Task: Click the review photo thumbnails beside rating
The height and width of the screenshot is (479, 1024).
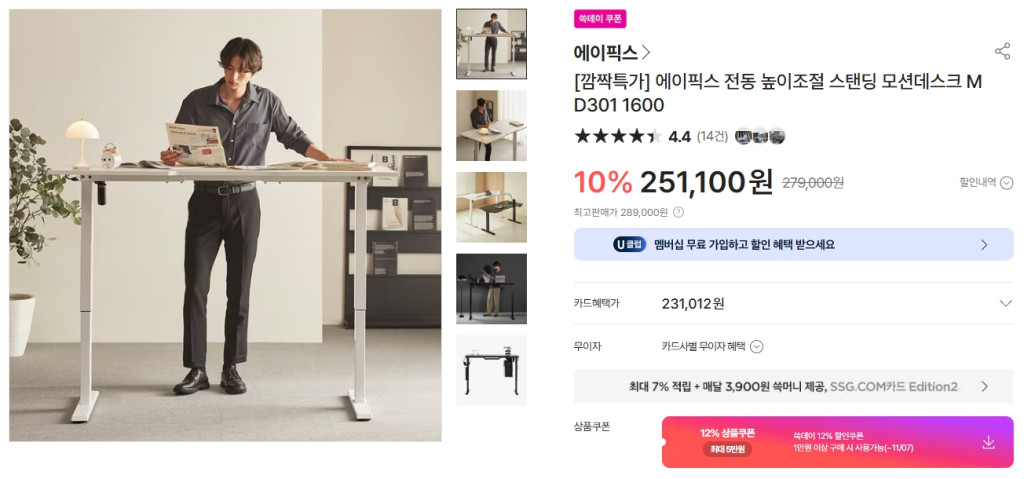Action: (x=760, y=137)
